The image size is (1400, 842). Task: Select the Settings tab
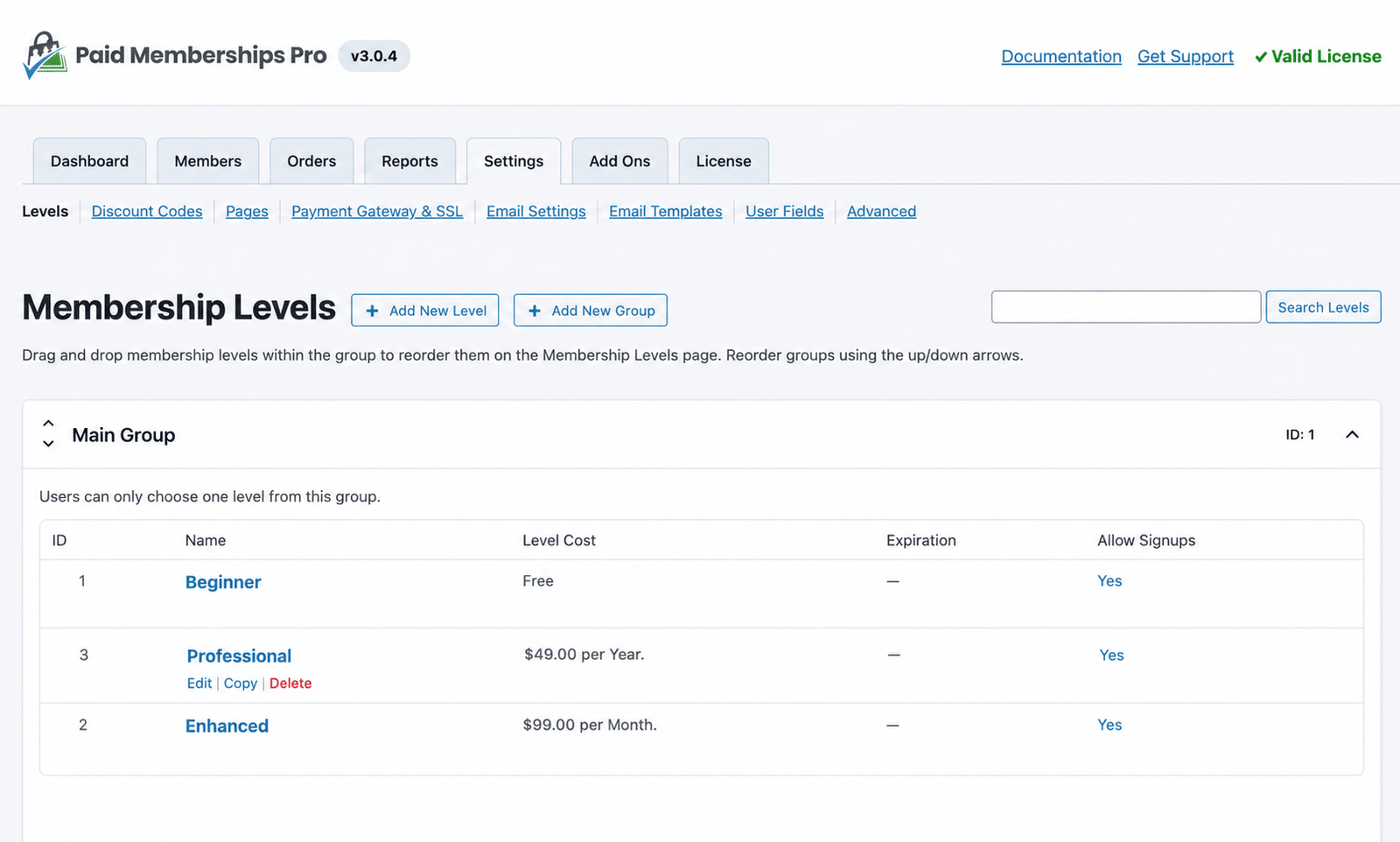pos(514,161)
